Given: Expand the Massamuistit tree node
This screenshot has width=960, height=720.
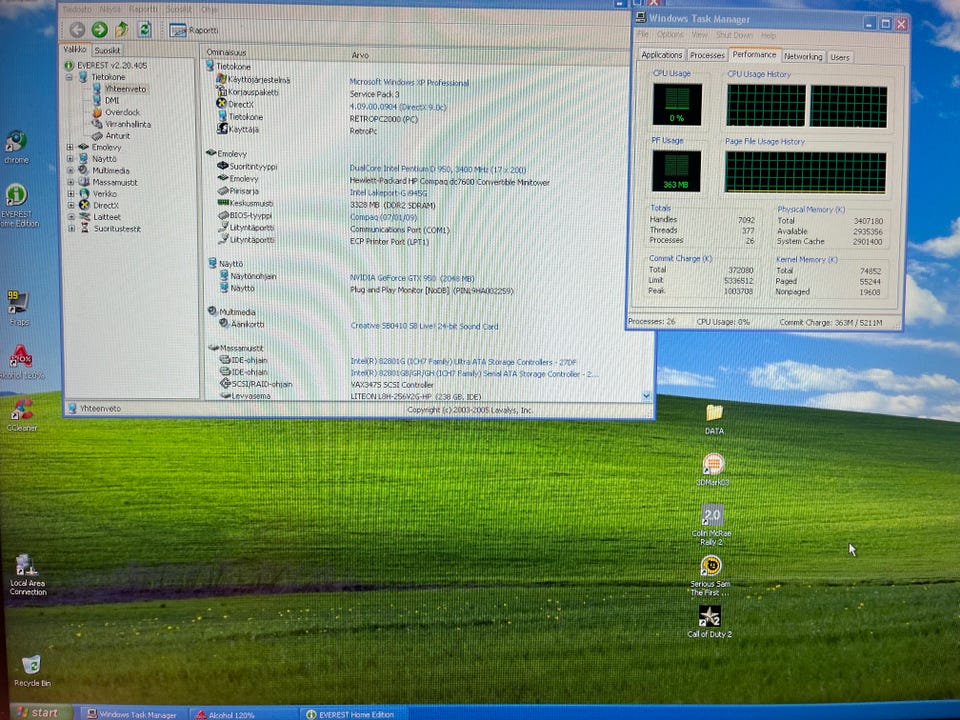Looking at the screenshot, I should tap(70, 182).
